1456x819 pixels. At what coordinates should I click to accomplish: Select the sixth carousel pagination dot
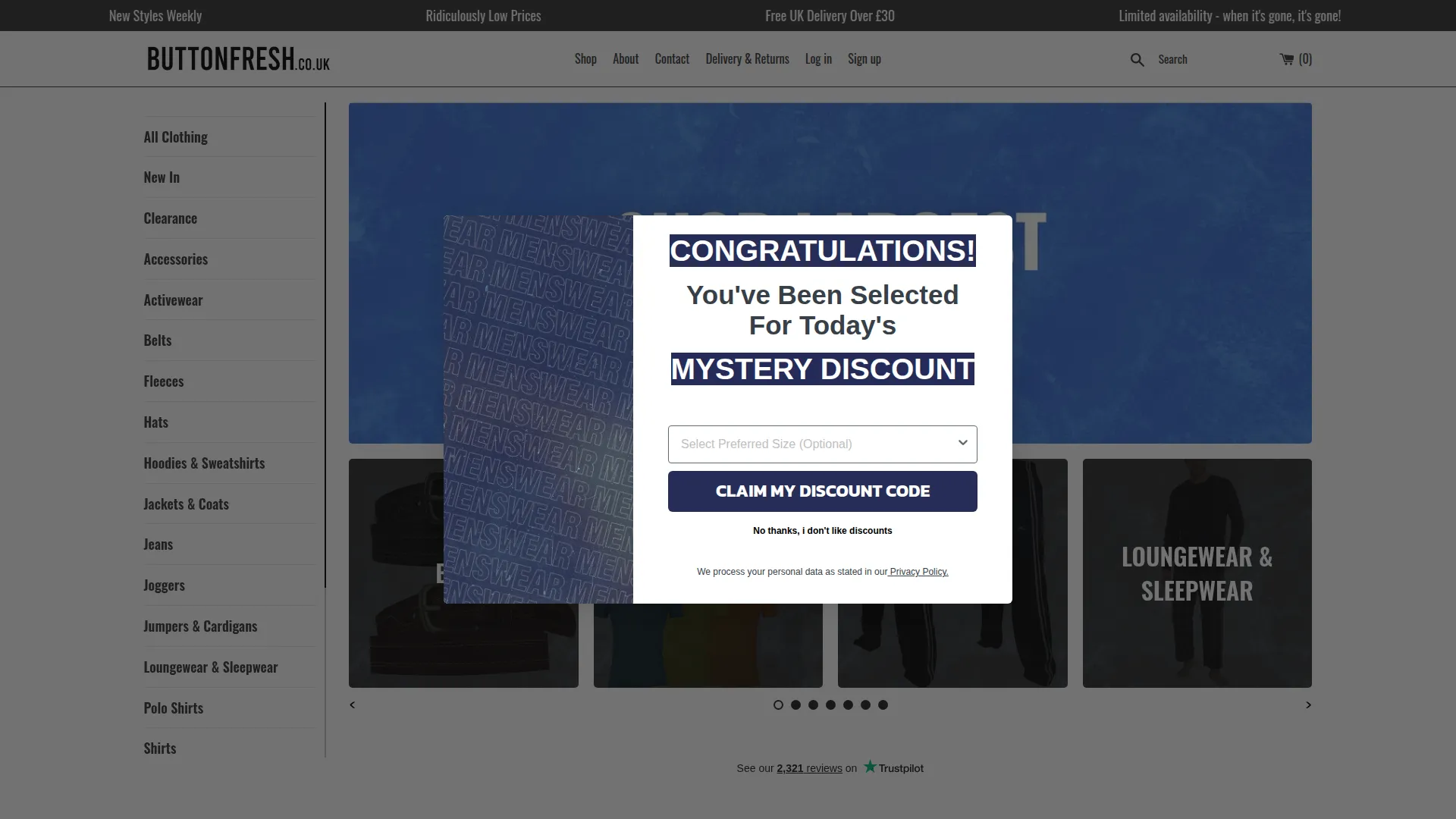click(x=865, y=705)
